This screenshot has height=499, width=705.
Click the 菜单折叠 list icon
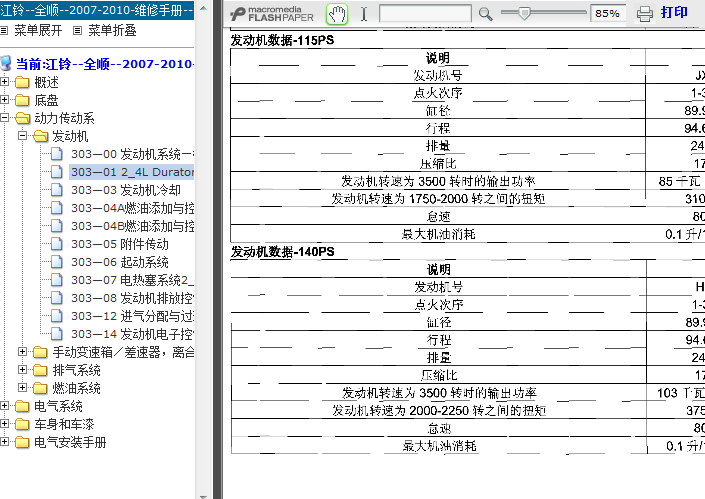click(77, 31)
